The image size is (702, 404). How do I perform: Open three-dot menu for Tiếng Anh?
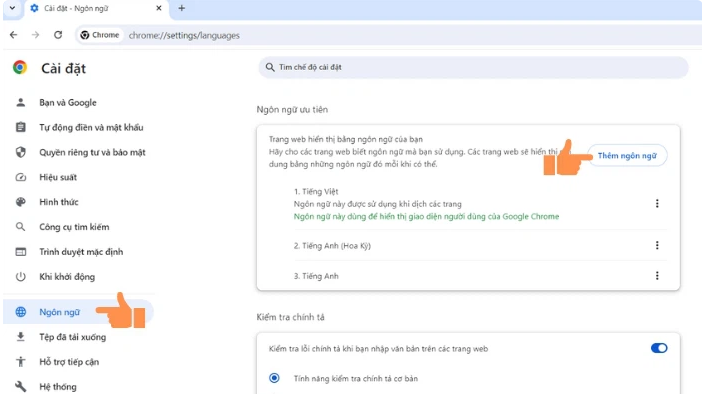tap(657, 276)
